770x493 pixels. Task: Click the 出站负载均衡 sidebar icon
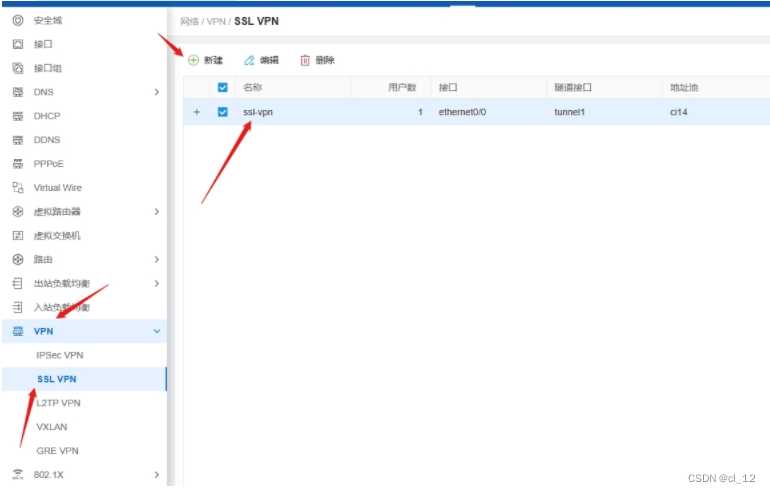pos(18,283)
